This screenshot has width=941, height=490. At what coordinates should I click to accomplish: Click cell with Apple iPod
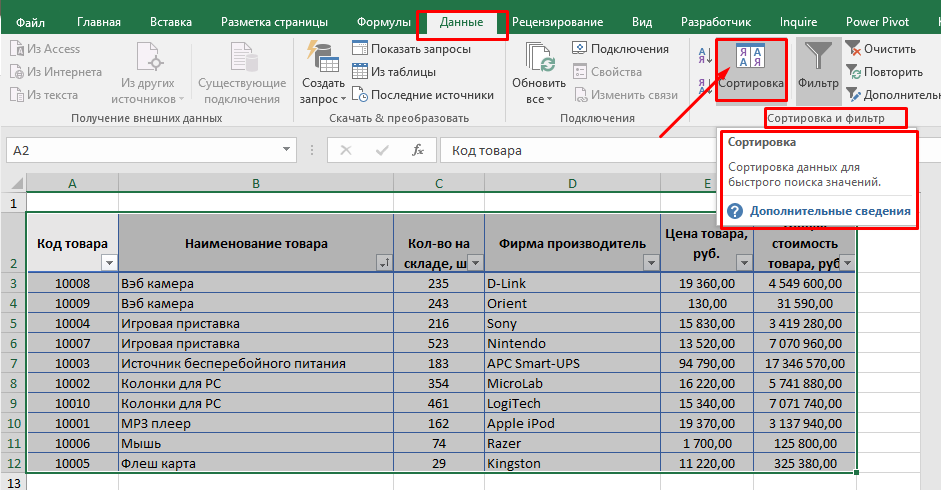click(x=572, y=423)
